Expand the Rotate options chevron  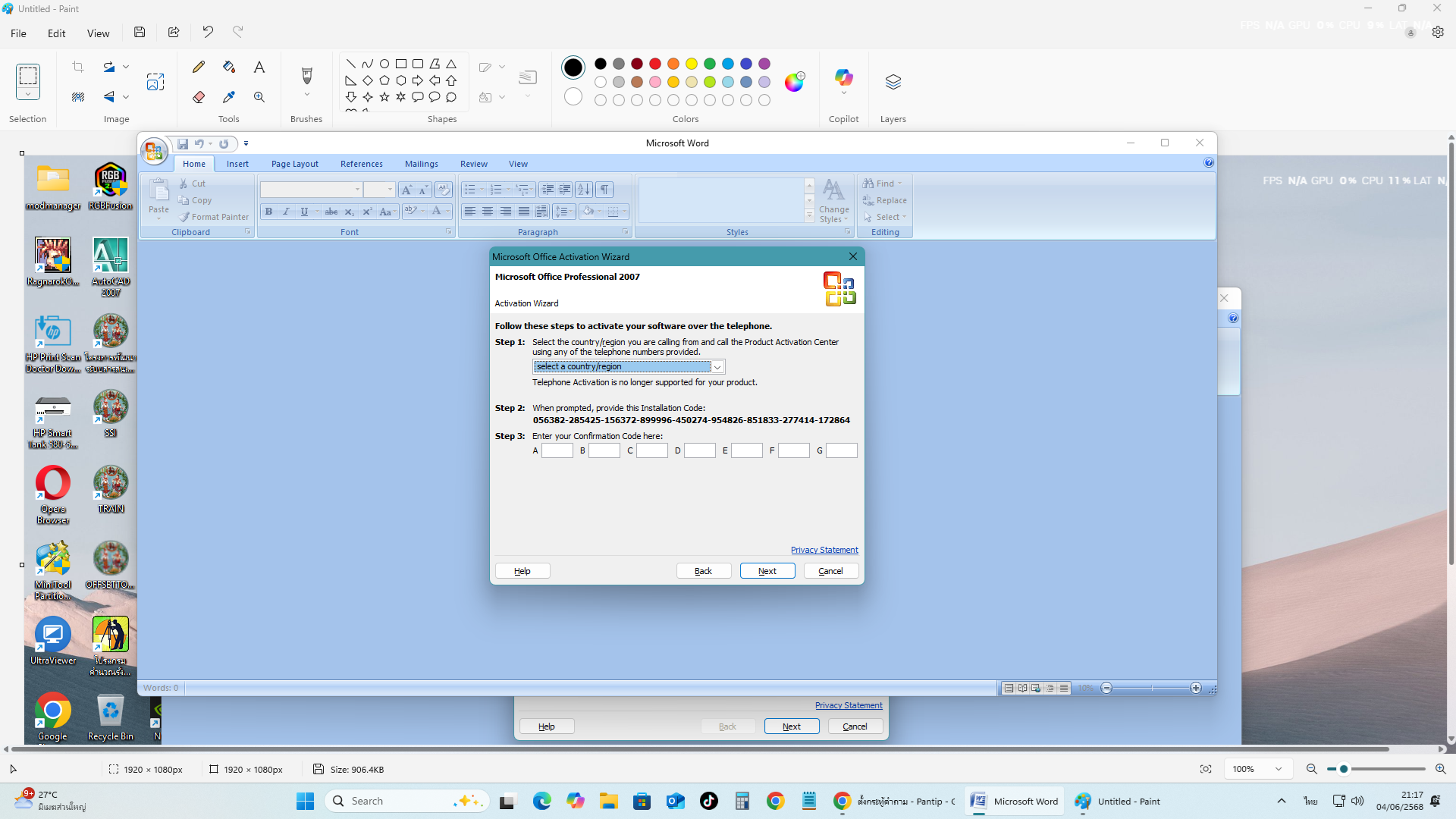[126, 67]
